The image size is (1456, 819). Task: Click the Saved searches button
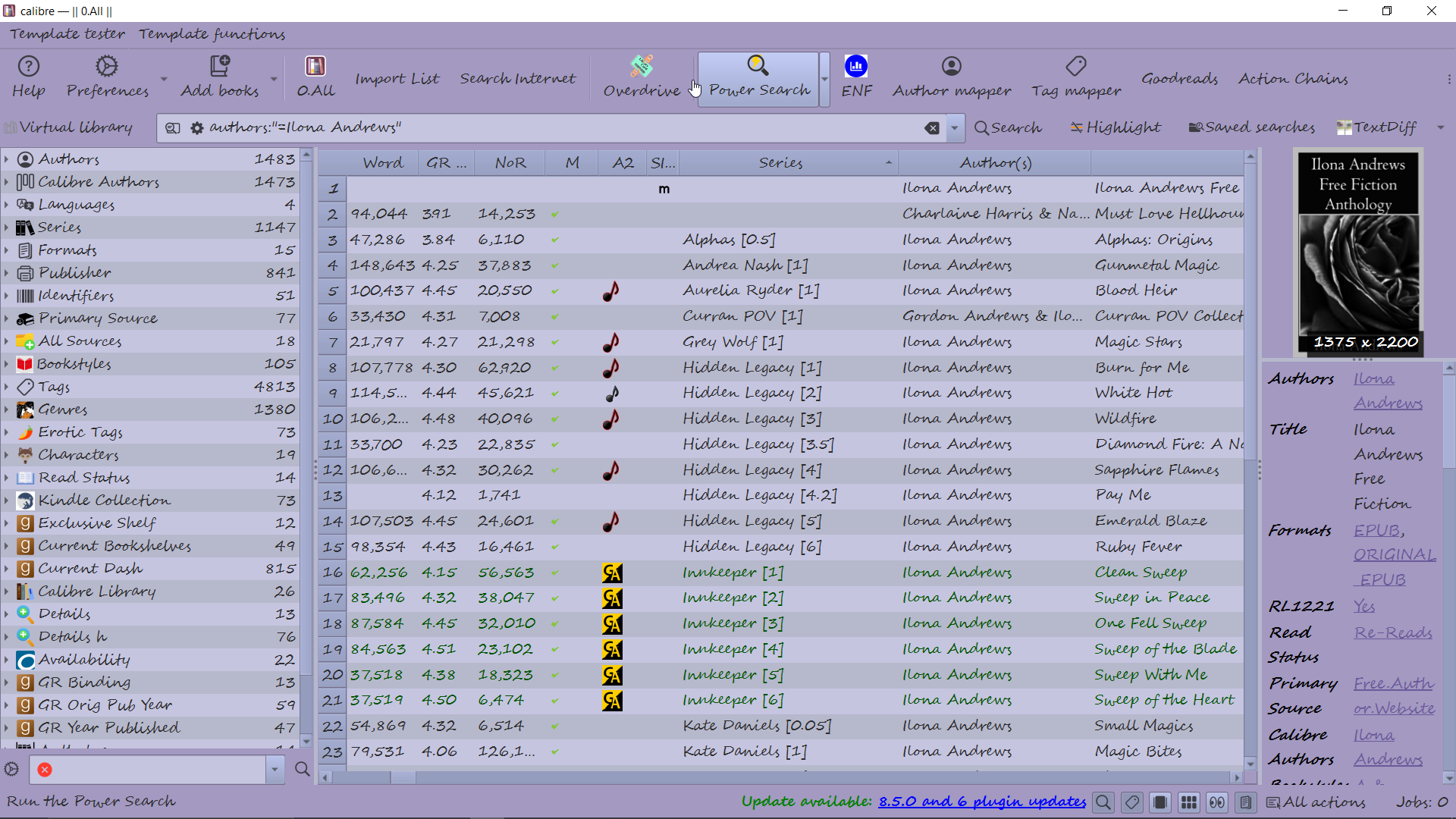[1251, 127]
